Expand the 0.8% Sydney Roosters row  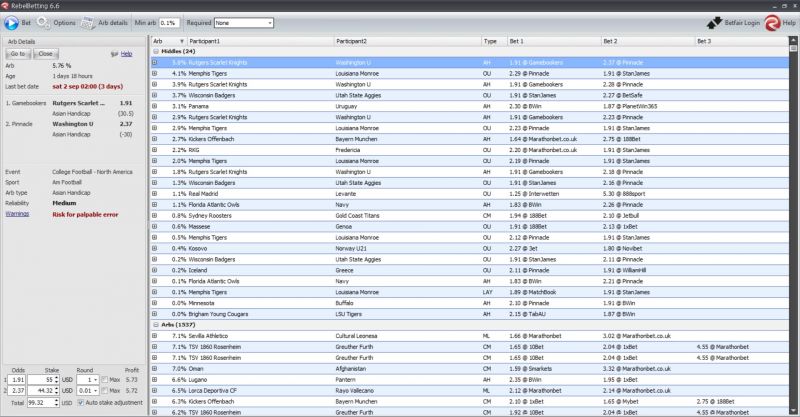tap(155, 215)
